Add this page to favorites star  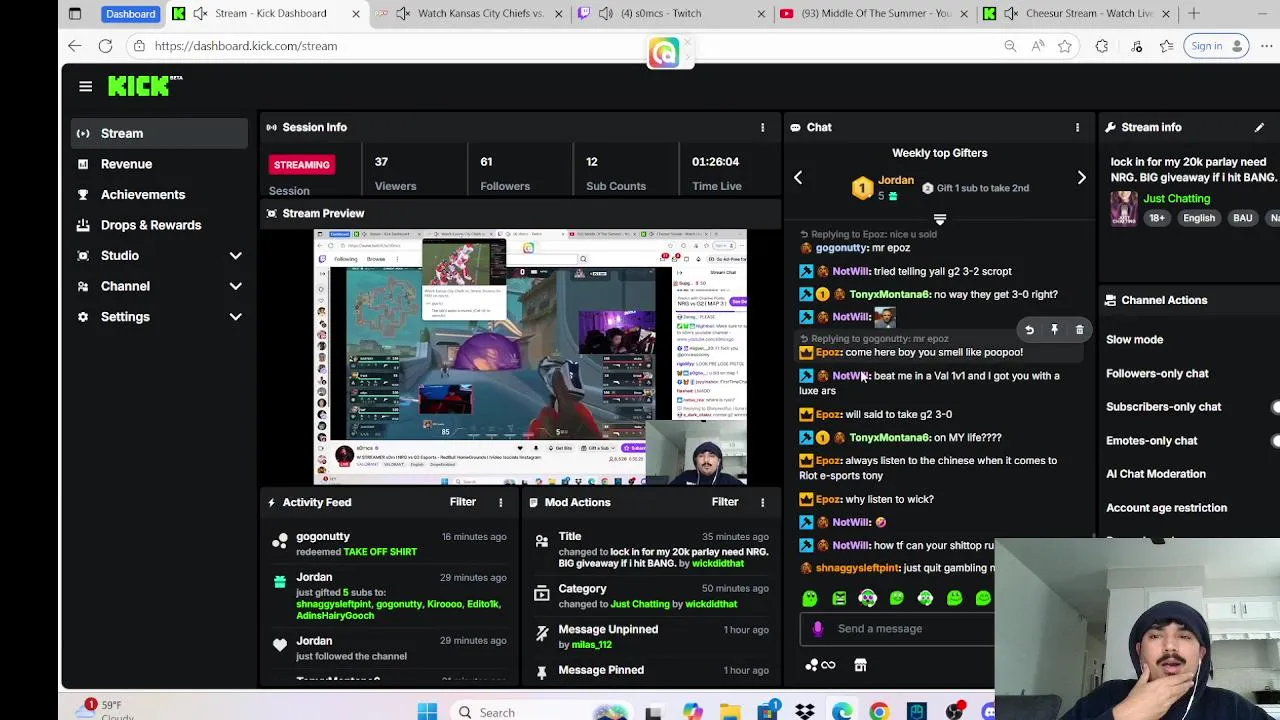tap(1065, 46)
